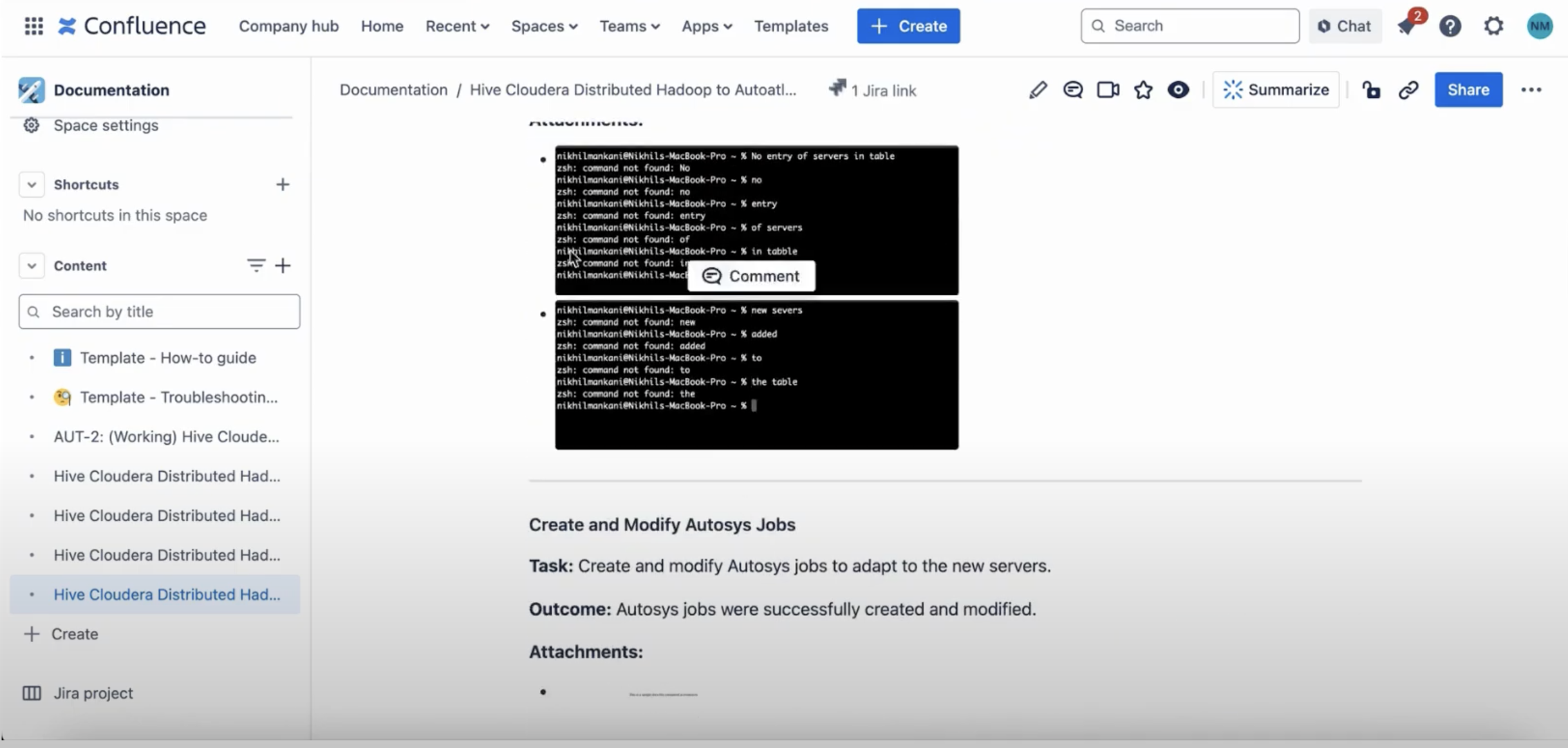Open the app switcher grid icon
This screenshot has height=748, width=1568.
(x=33, y=26)
